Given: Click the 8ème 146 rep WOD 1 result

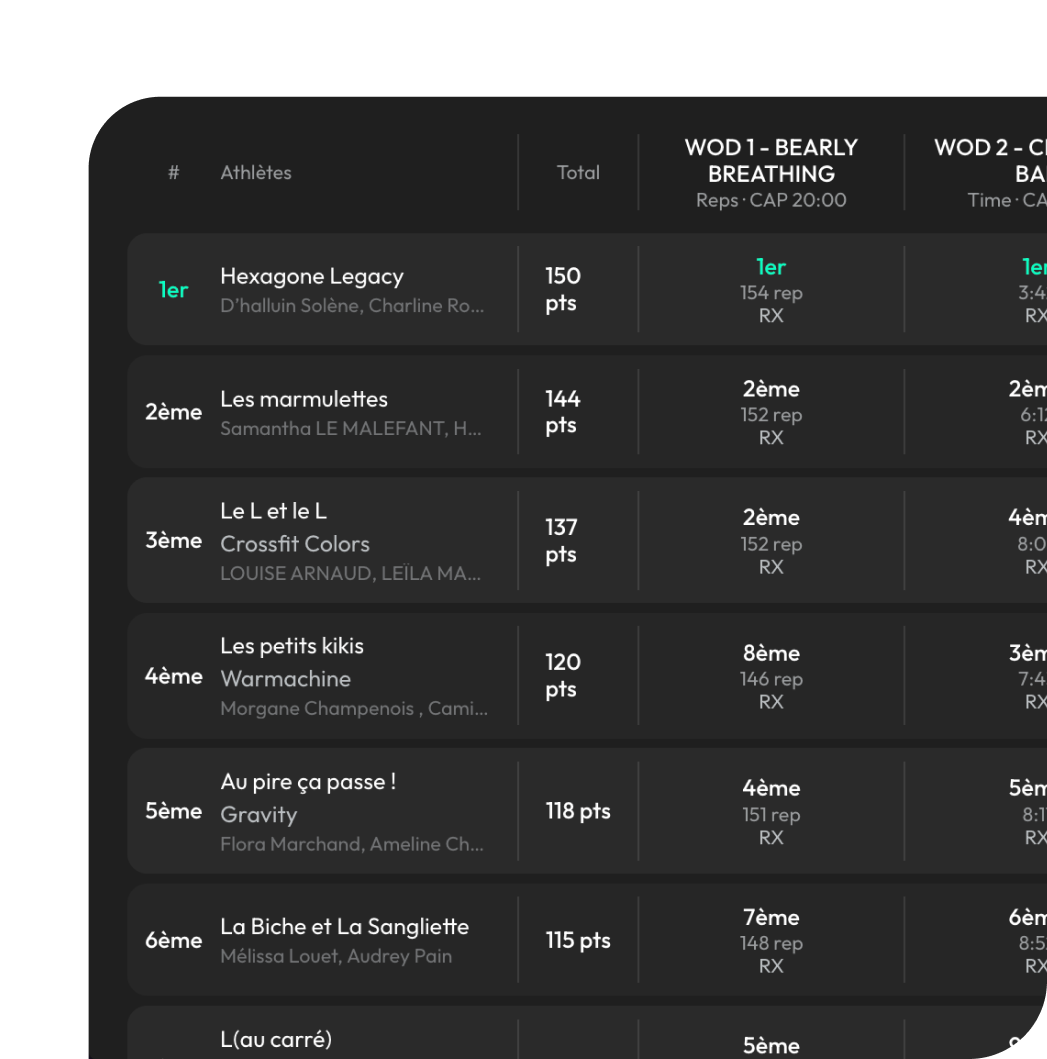Looking at the screenshot, I should 771,677.
